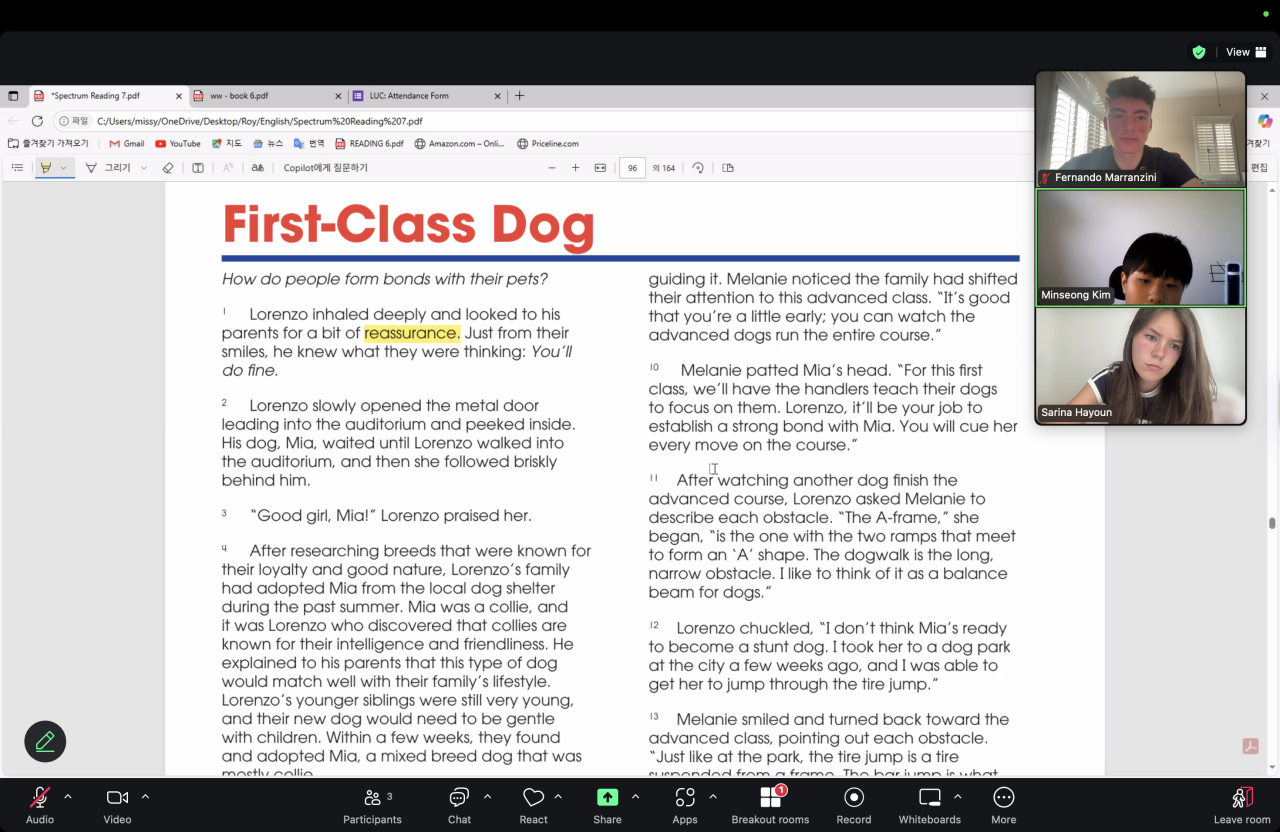Expand audio options arrow beside Audio
Screen dimensions: 1280x832
click(x=68, y=797)
